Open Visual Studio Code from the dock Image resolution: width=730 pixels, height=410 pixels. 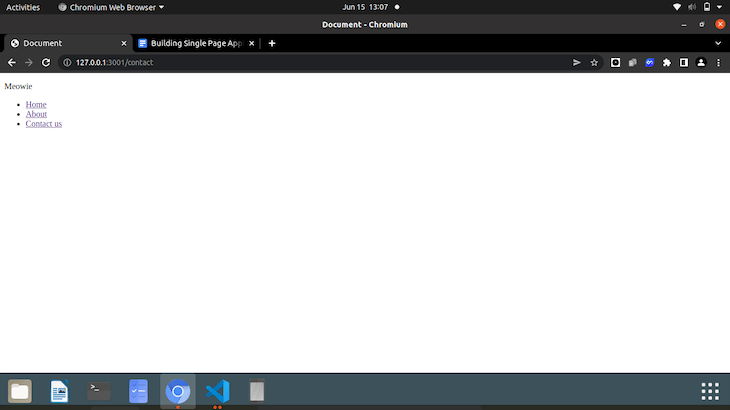217,391
